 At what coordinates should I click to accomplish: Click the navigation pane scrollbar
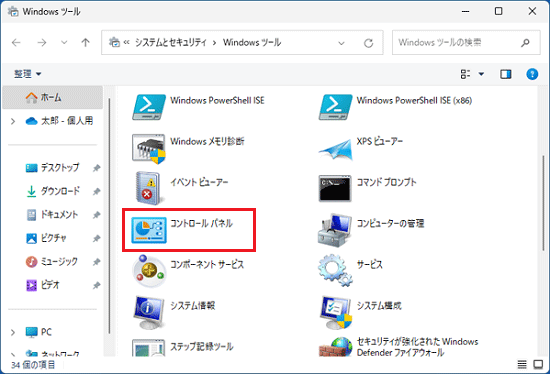coord(109,216)
